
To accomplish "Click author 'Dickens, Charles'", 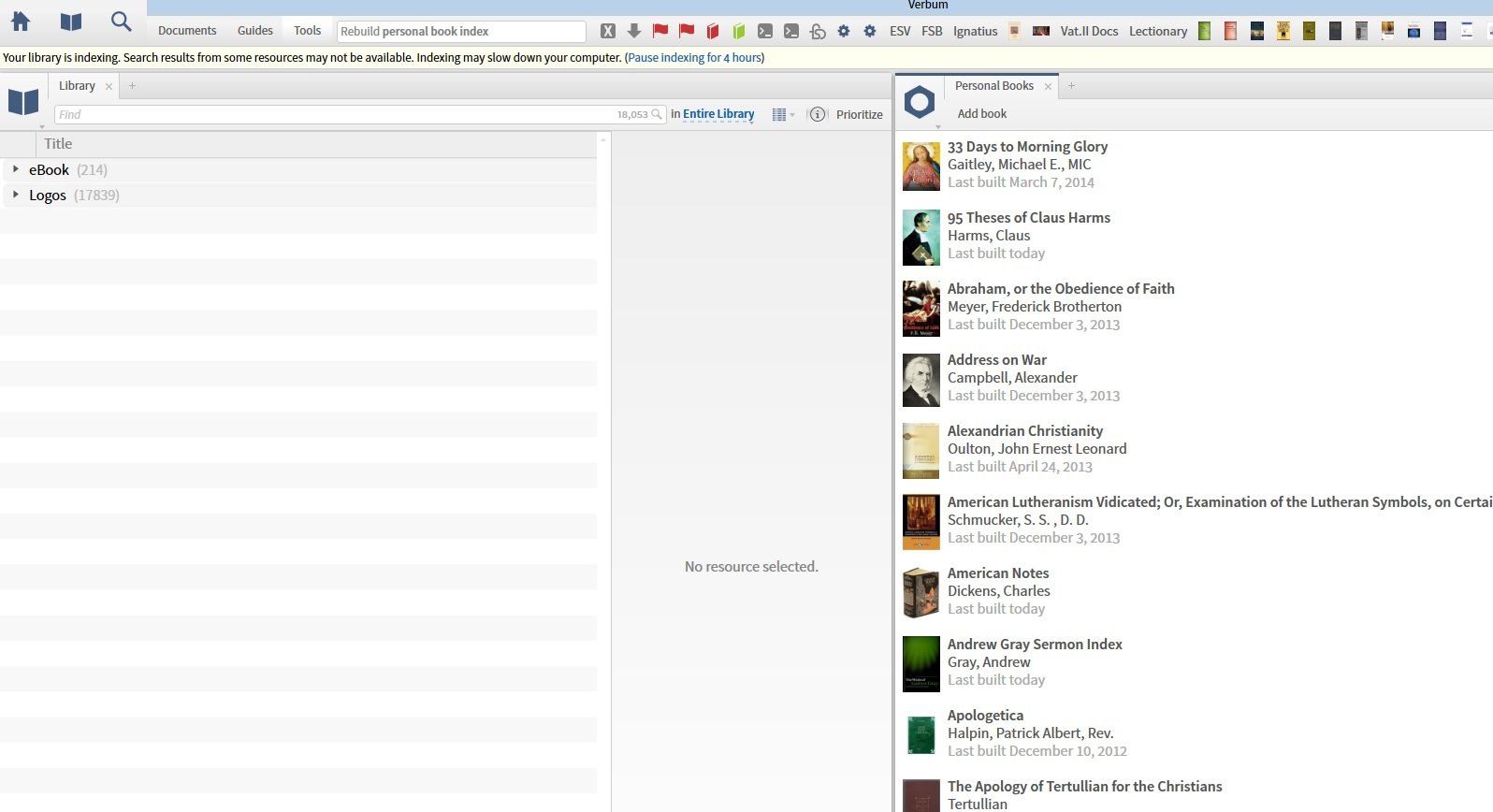I will [x=999, y=590].
